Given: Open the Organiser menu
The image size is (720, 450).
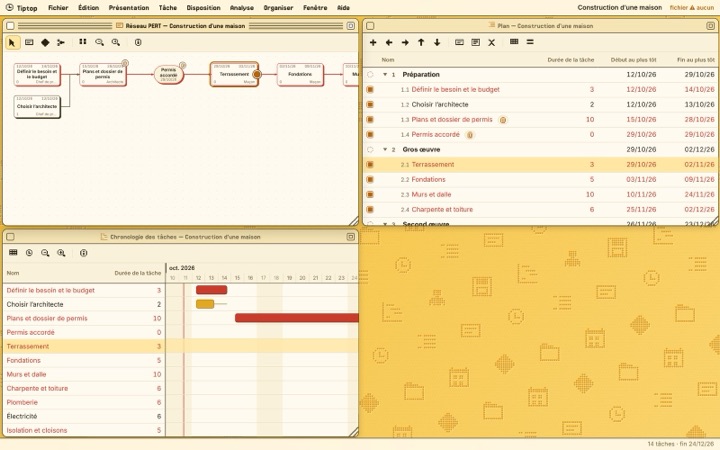Looking at the screenshot, I should click(x=278, y=8).
